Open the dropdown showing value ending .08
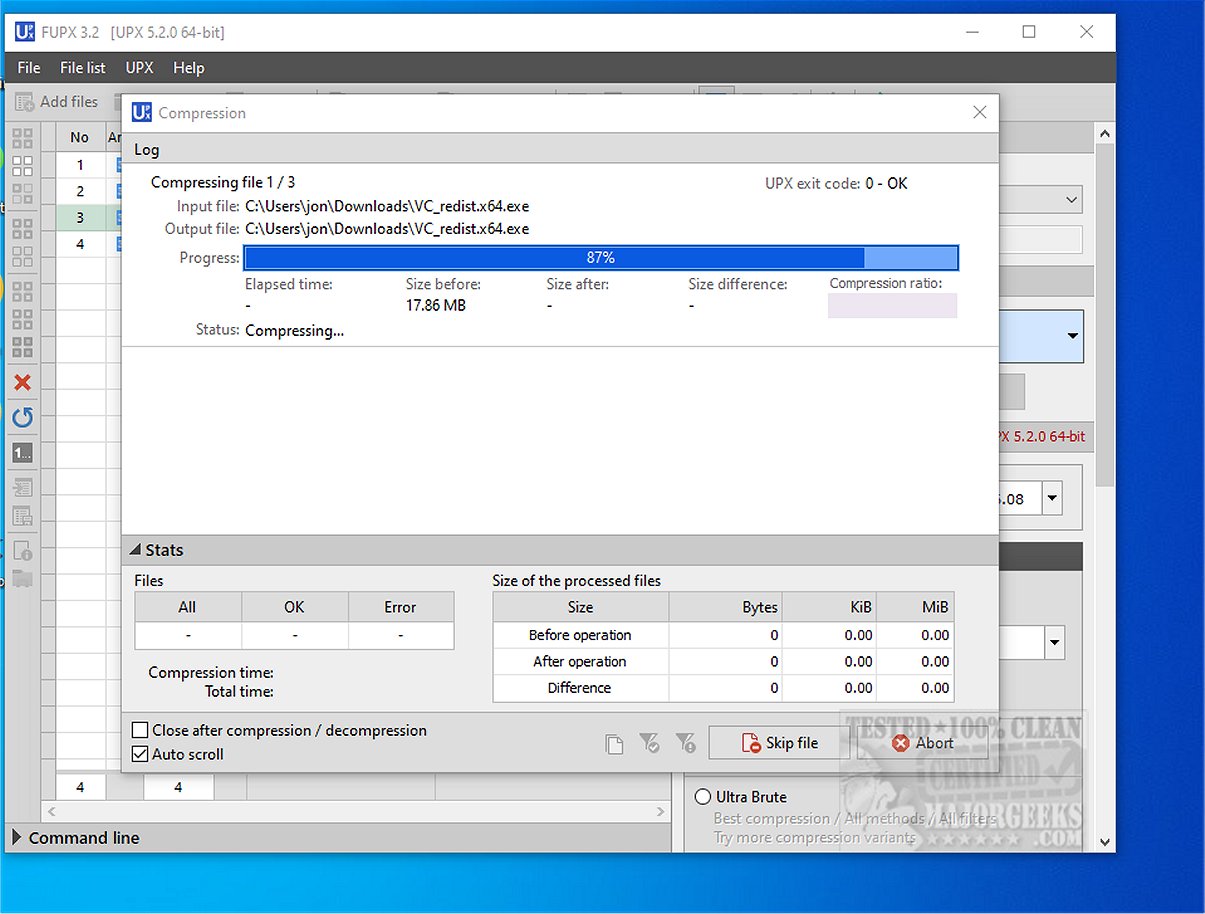This screenshot has width=1205, height=914. click(x=1053, y=498)
